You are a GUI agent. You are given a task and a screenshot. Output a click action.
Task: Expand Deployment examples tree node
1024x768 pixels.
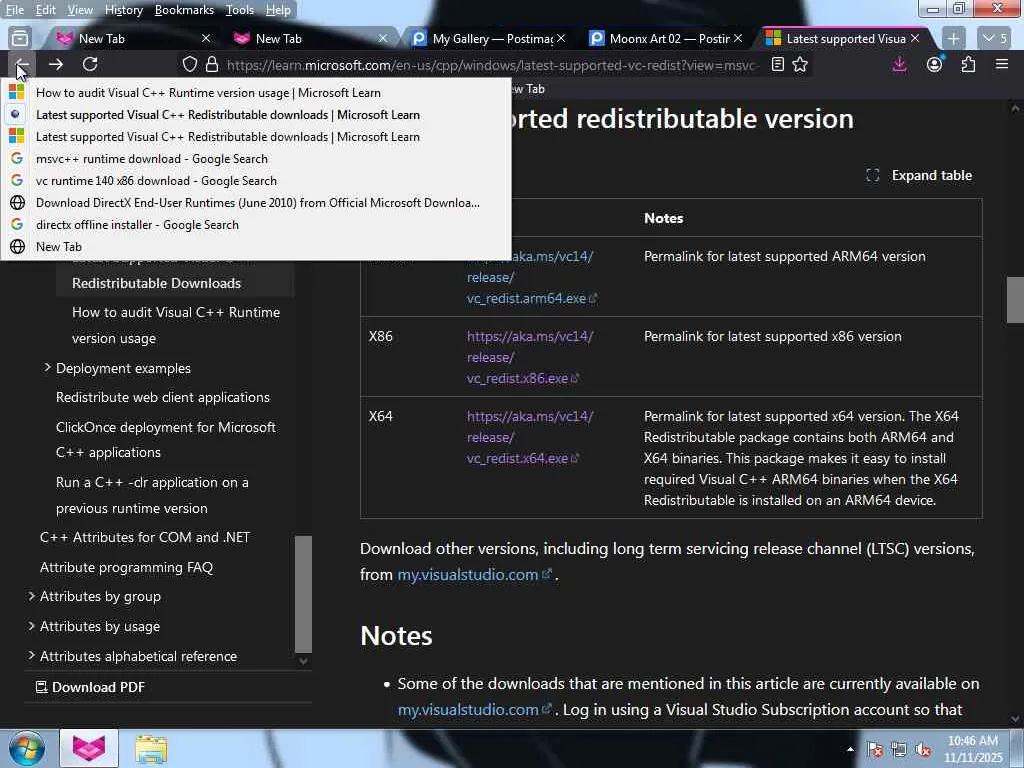[47, 368]
